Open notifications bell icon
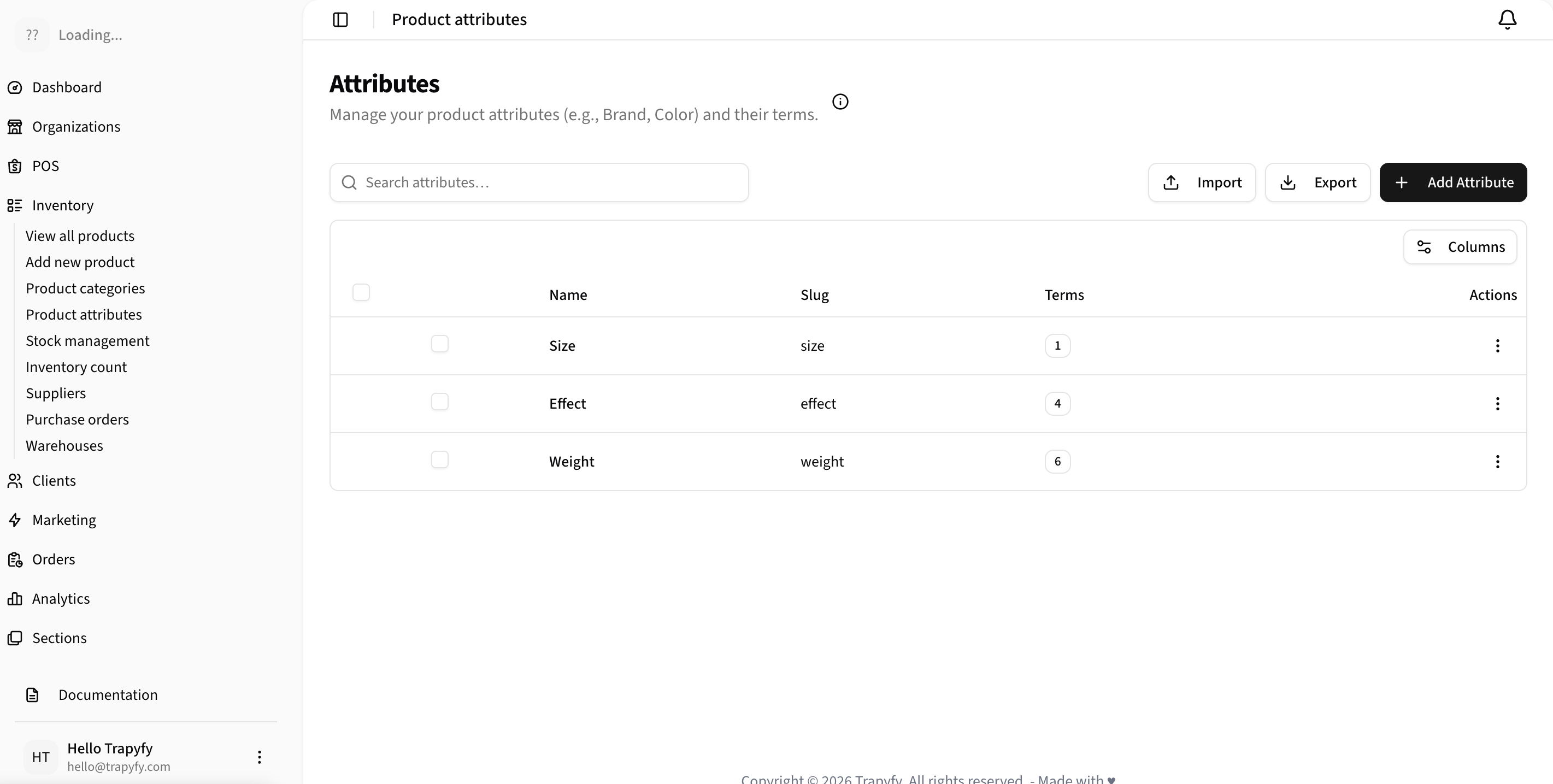 tap(1507, 20)
